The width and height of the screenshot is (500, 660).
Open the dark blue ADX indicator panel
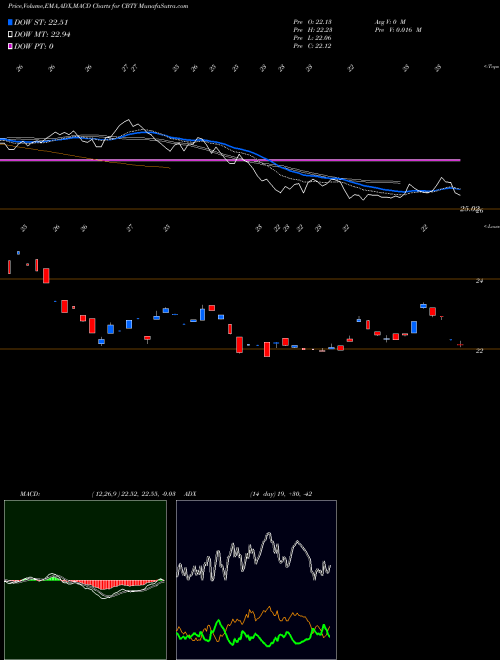[256, 580]
